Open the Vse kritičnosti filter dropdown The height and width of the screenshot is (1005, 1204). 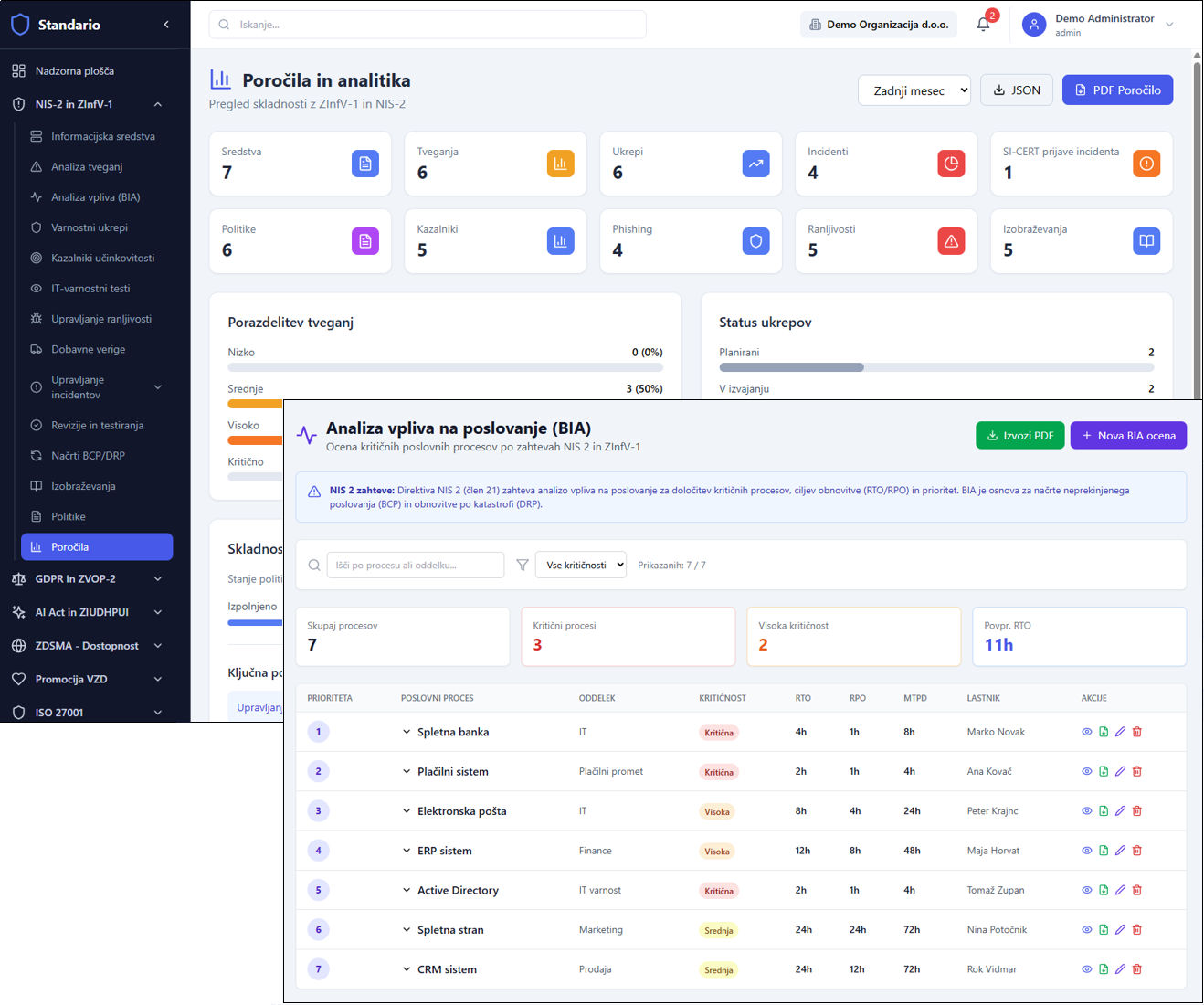tap(581, 566)
